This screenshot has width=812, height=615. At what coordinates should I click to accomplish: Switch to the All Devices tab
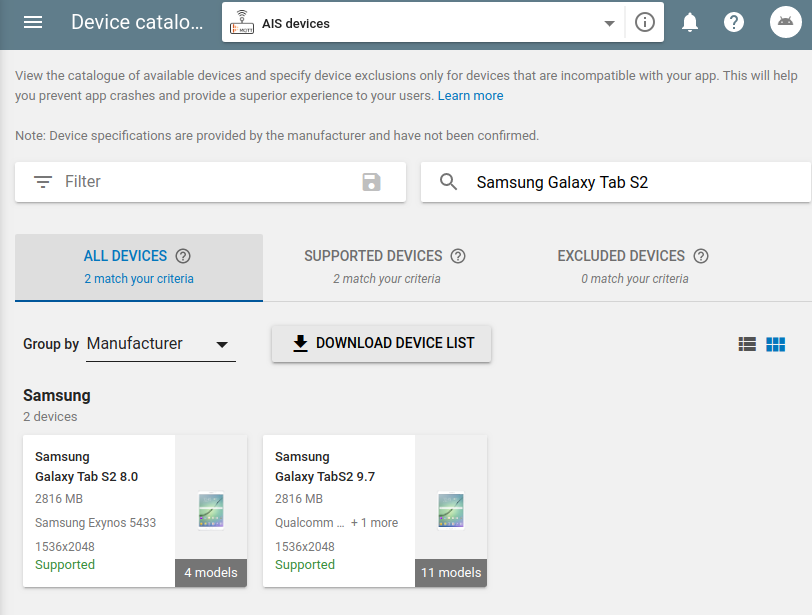139,267
